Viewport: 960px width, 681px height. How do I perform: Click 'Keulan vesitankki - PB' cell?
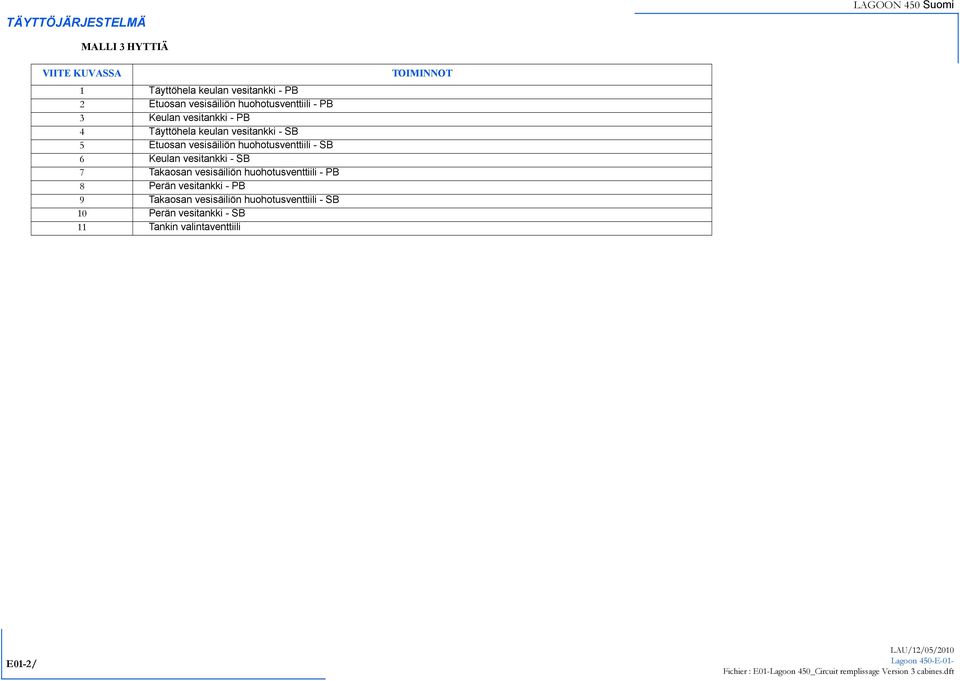pyautogui.click(x=422, y=118)
